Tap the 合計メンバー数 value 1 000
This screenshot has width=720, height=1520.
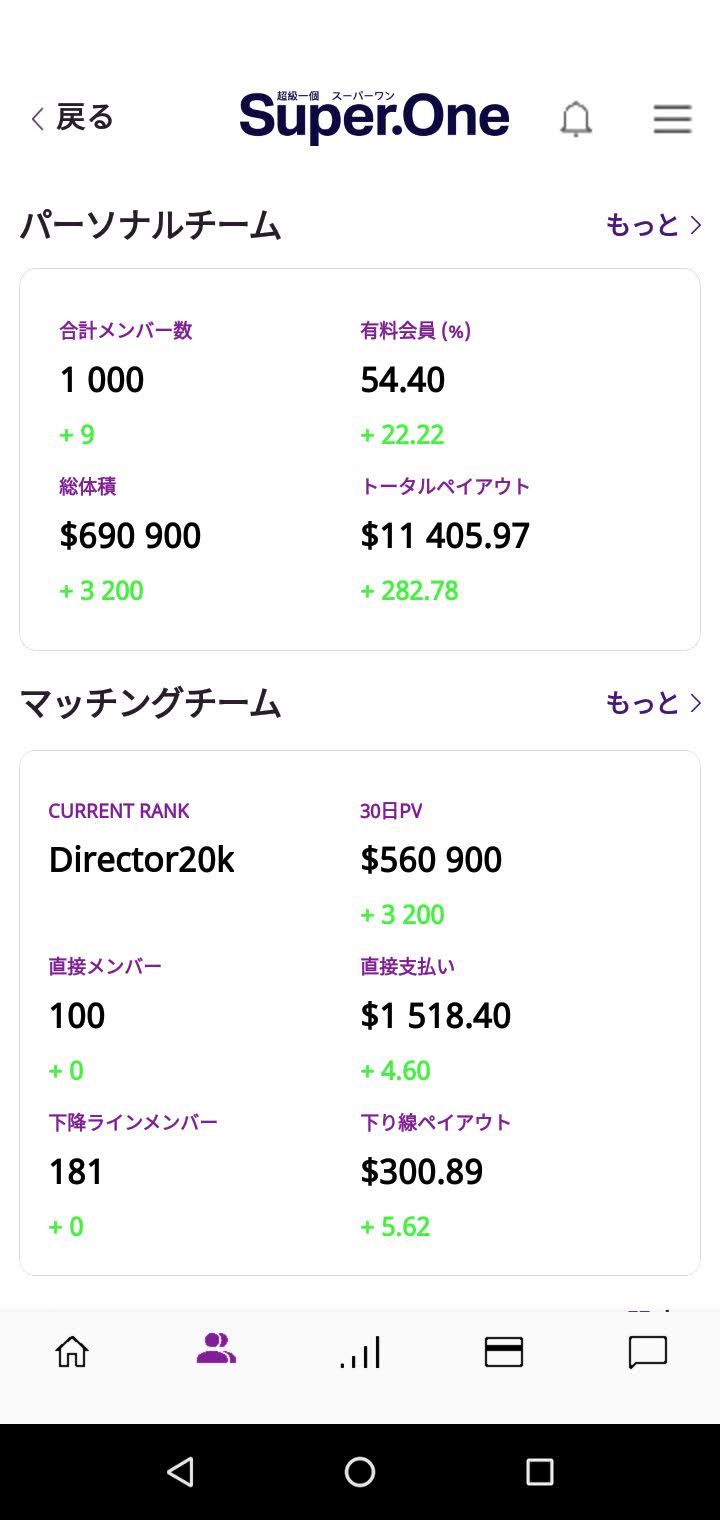tap(102, 380)
